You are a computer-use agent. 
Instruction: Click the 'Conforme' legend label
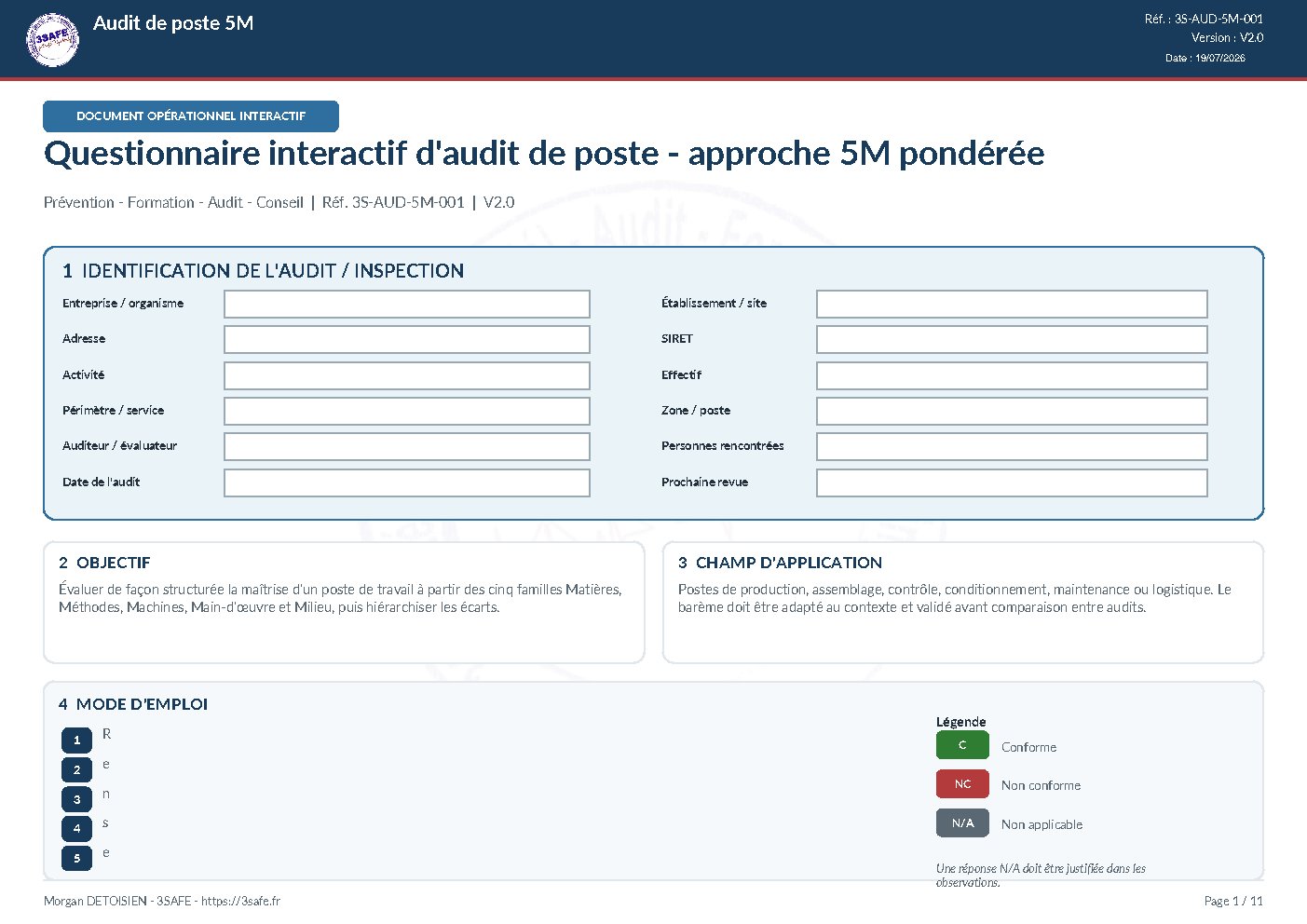1028,747
